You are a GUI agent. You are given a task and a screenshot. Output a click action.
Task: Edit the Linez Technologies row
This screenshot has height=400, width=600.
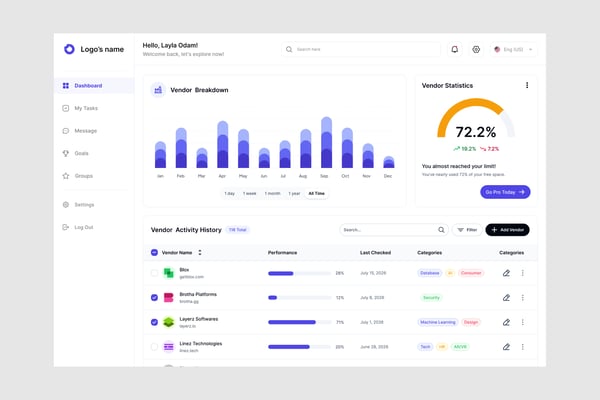click(x=506, y=347)
